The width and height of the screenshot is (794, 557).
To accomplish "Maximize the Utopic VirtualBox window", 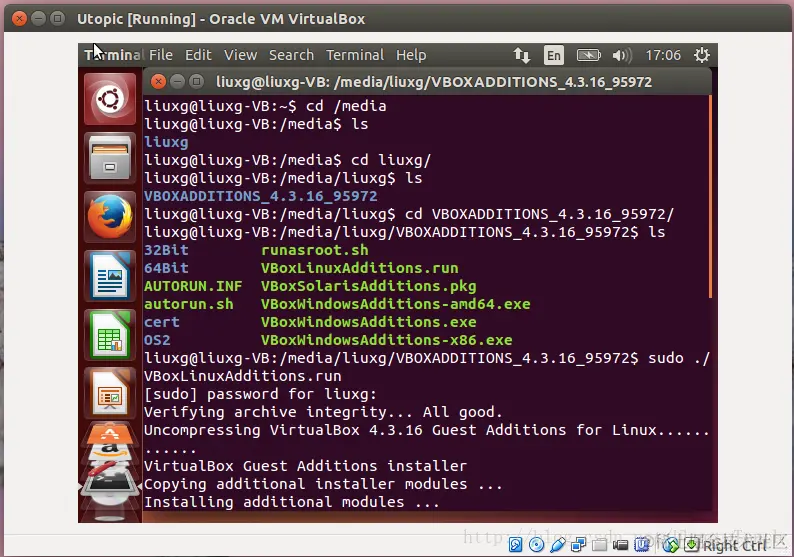I will (x=58, y=19).
